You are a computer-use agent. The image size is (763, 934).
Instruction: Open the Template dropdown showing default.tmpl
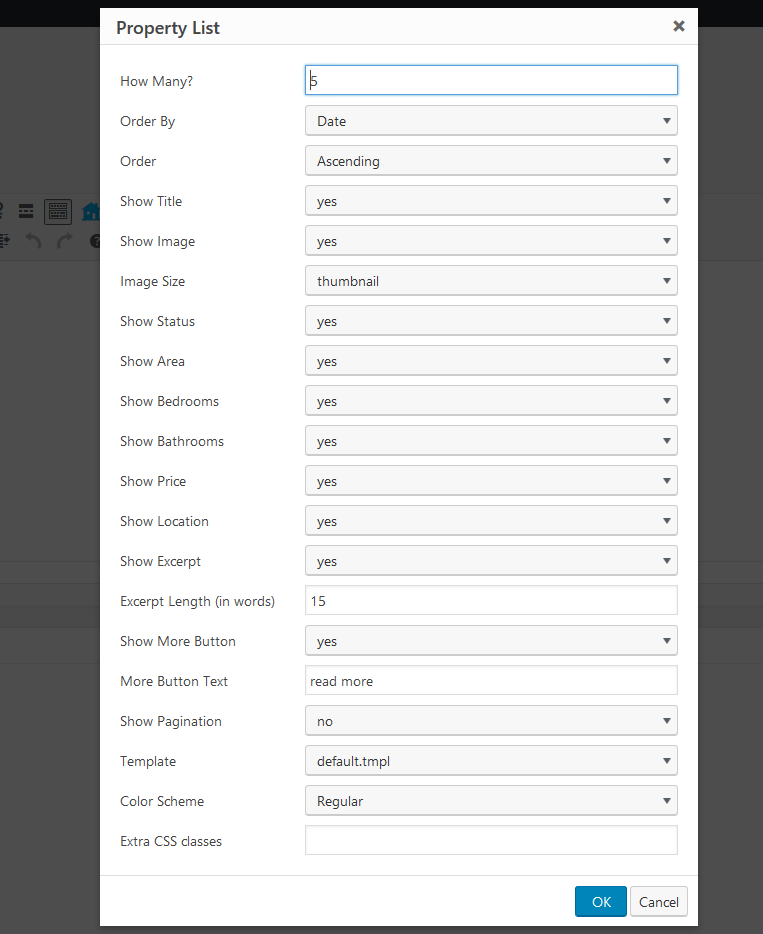[x=490, y=760]
